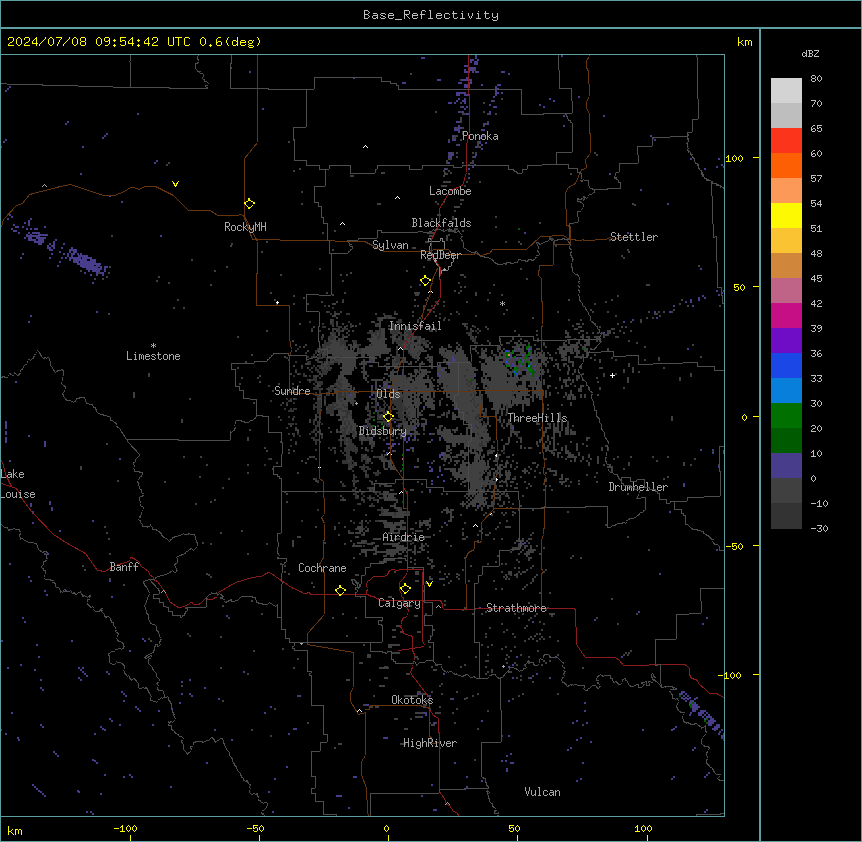The image size is (862, 842).
Task: Pick the yellow diamond marker between Olds and Didsbury
Action: pyautogui.click(x=389, y=417)
